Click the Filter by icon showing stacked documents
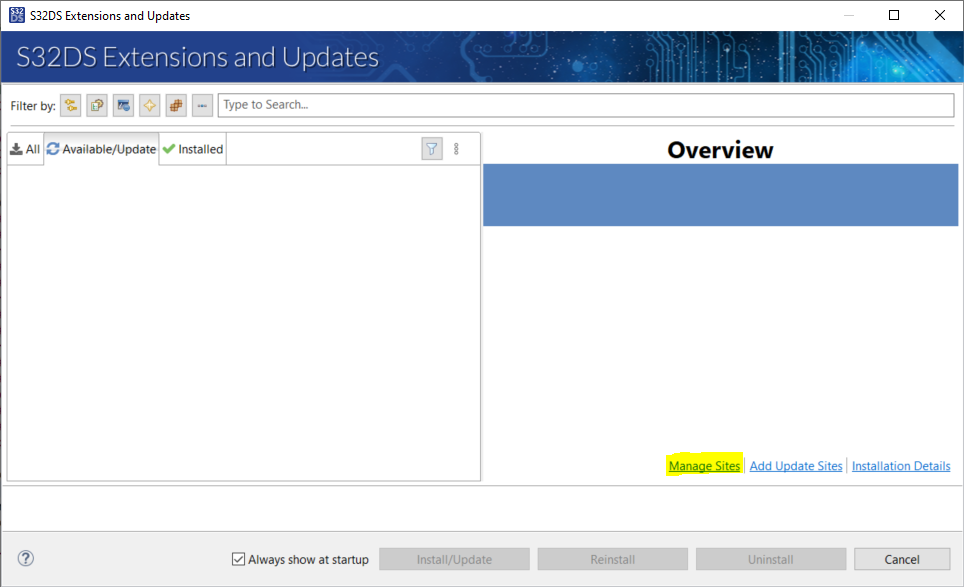Screen dimensions: 964x587 [x=97, y=106]
